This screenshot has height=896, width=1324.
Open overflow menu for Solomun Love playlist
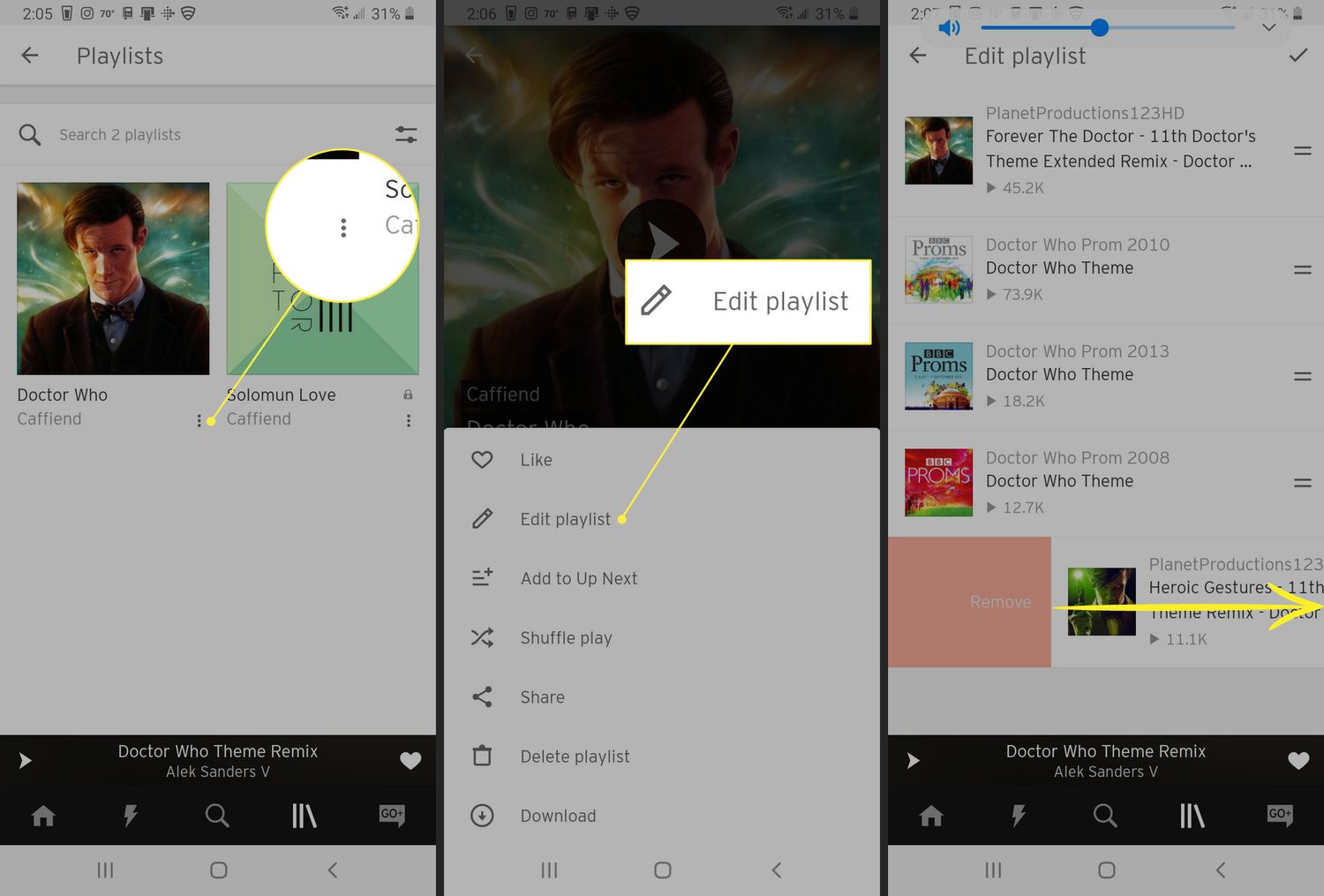408,420
